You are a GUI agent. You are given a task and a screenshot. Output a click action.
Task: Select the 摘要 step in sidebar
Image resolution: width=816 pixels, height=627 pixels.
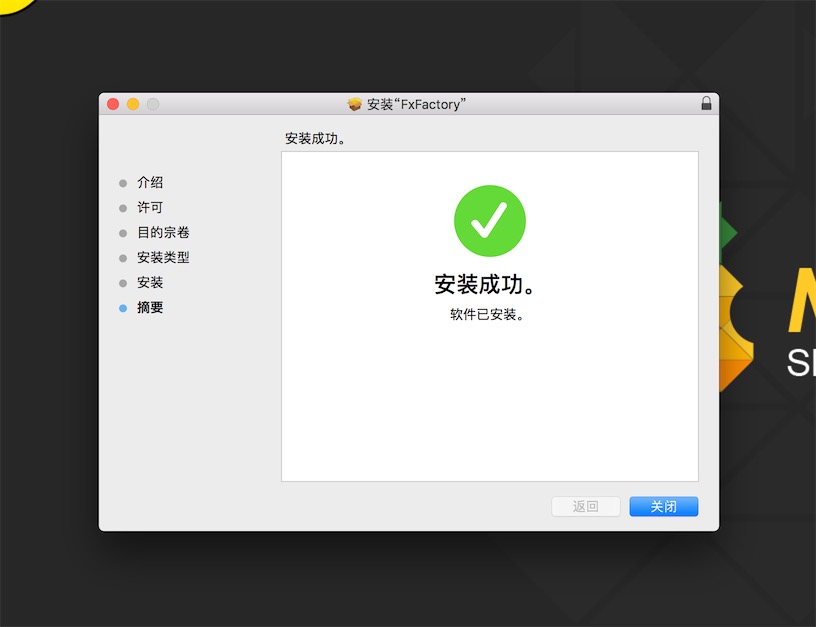[150, 308]
